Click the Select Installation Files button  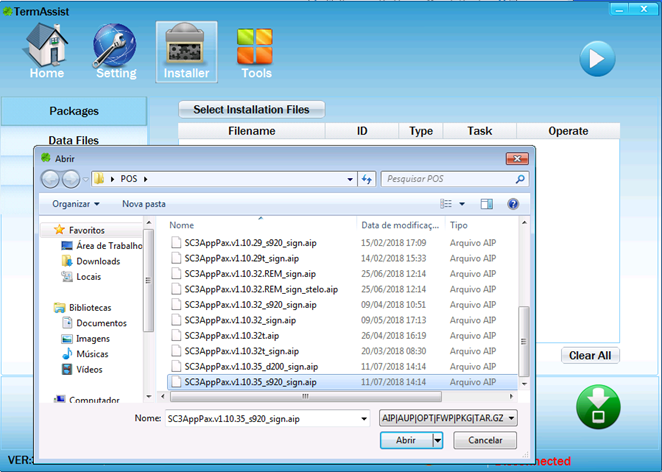pos(251,109)
